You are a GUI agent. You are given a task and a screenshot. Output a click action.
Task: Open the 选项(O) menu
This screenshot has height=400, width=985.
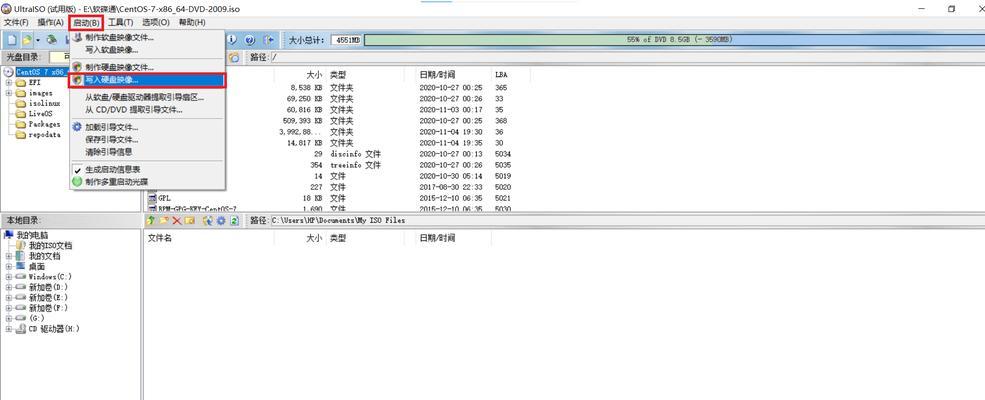coord(156,23)
